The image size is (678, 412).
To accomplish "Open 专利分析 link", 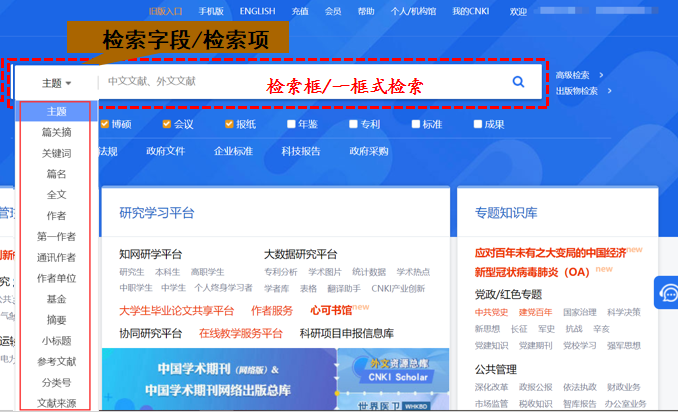I will pos(281,272).
